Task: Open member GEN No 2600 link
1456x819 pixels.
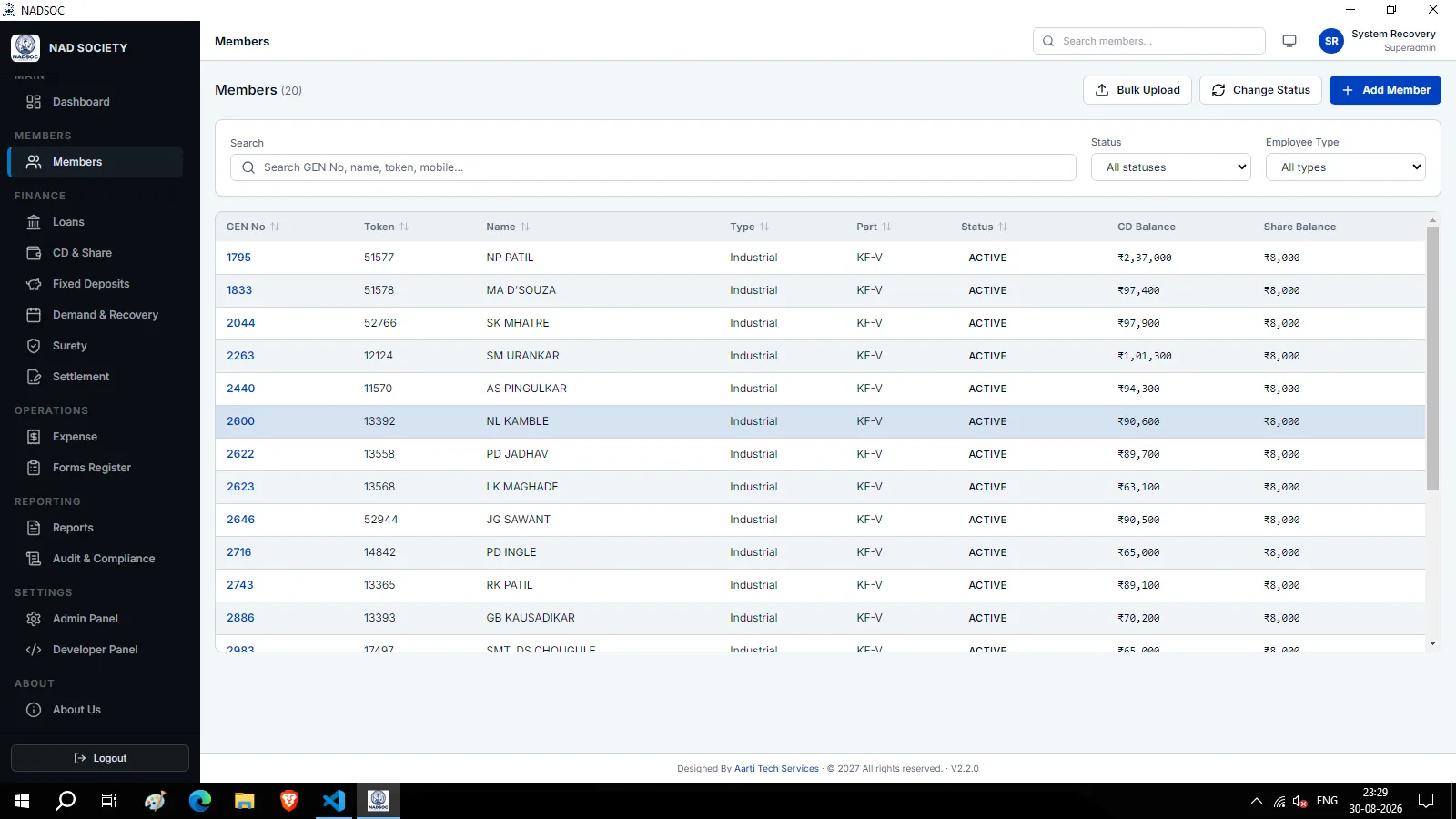Action: [240, 421]
